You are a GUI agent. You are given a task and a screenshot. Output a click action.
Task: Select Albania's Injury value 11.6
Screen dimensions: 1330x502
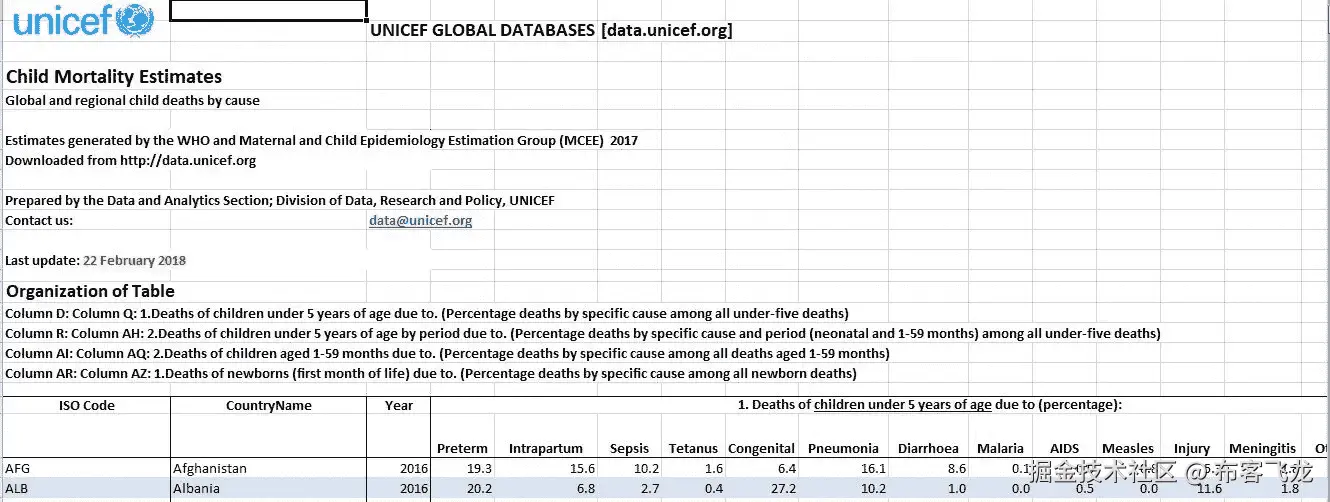coord(1208,489)
